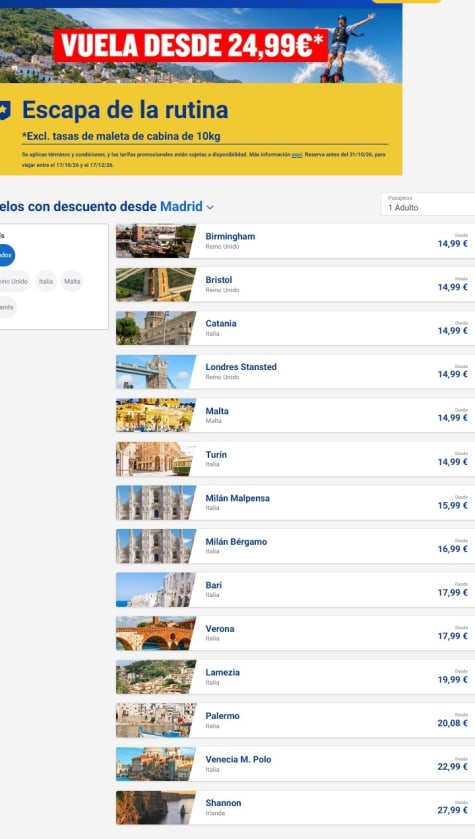Screen dimensions: 475x839
Task: Click the 14,99 € price in the Malta row
Action: point(453,418)
